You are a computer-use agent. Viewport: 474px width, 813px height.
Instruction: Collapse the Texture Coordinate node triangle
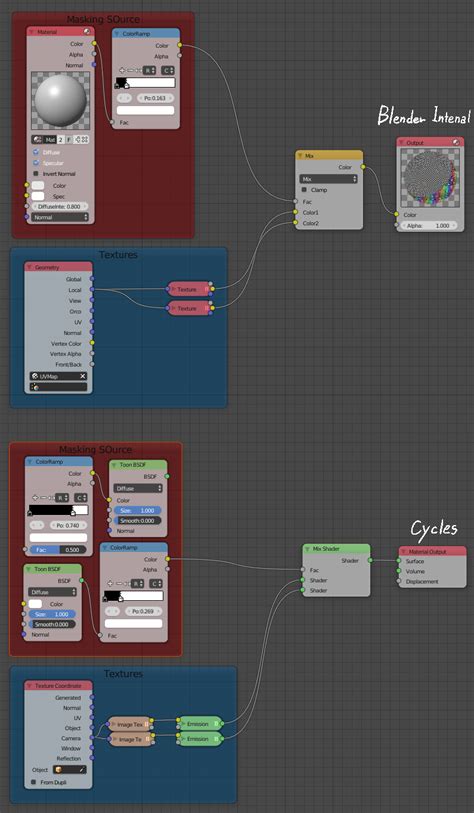coord(30,685)
